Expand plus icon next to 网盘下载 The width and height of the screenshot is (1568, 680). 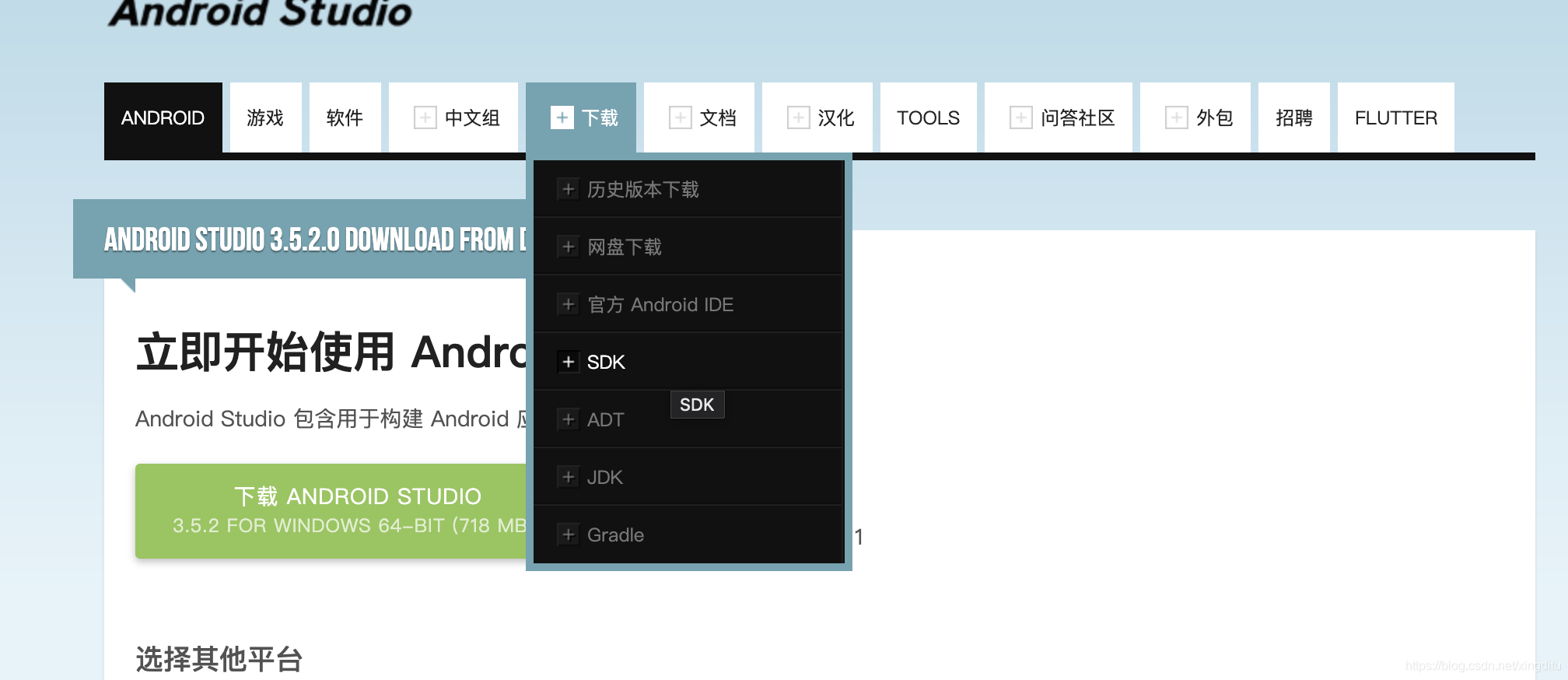pyautogui.click(x=569, y=247)
